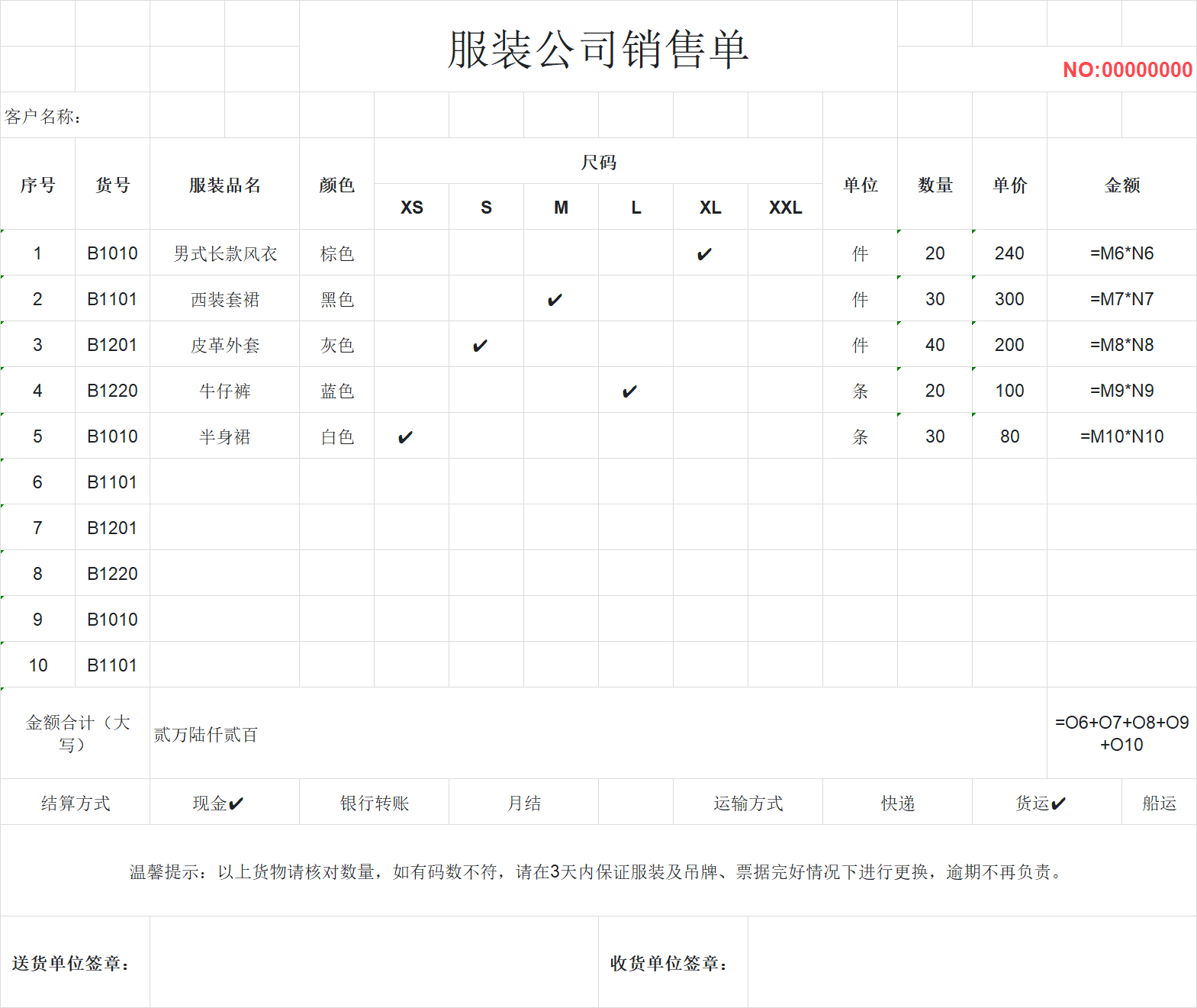Select the 送货单位签章 signature cell
The image size is (1197, 1008).
(71, 963)
